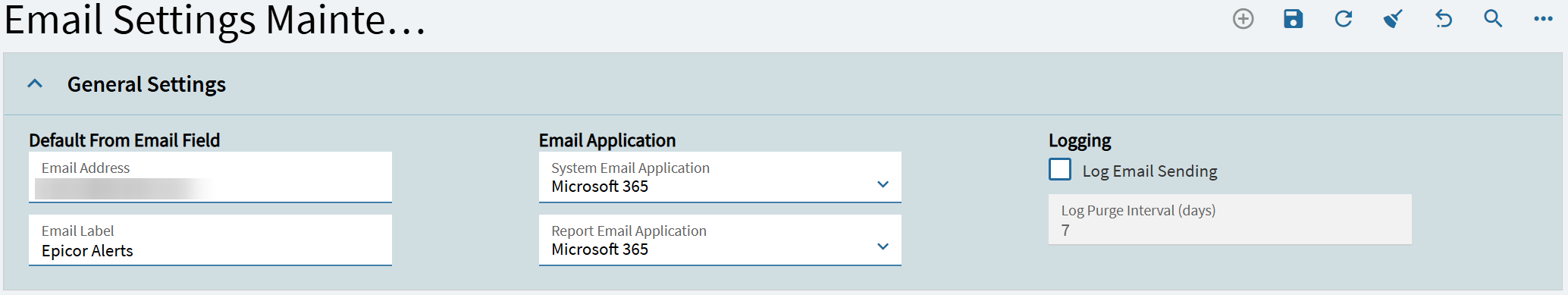This screenshot has width=1568, height=295.
Task: Open the overflow menu with three dots
Action: click(x=1543, y=19)
